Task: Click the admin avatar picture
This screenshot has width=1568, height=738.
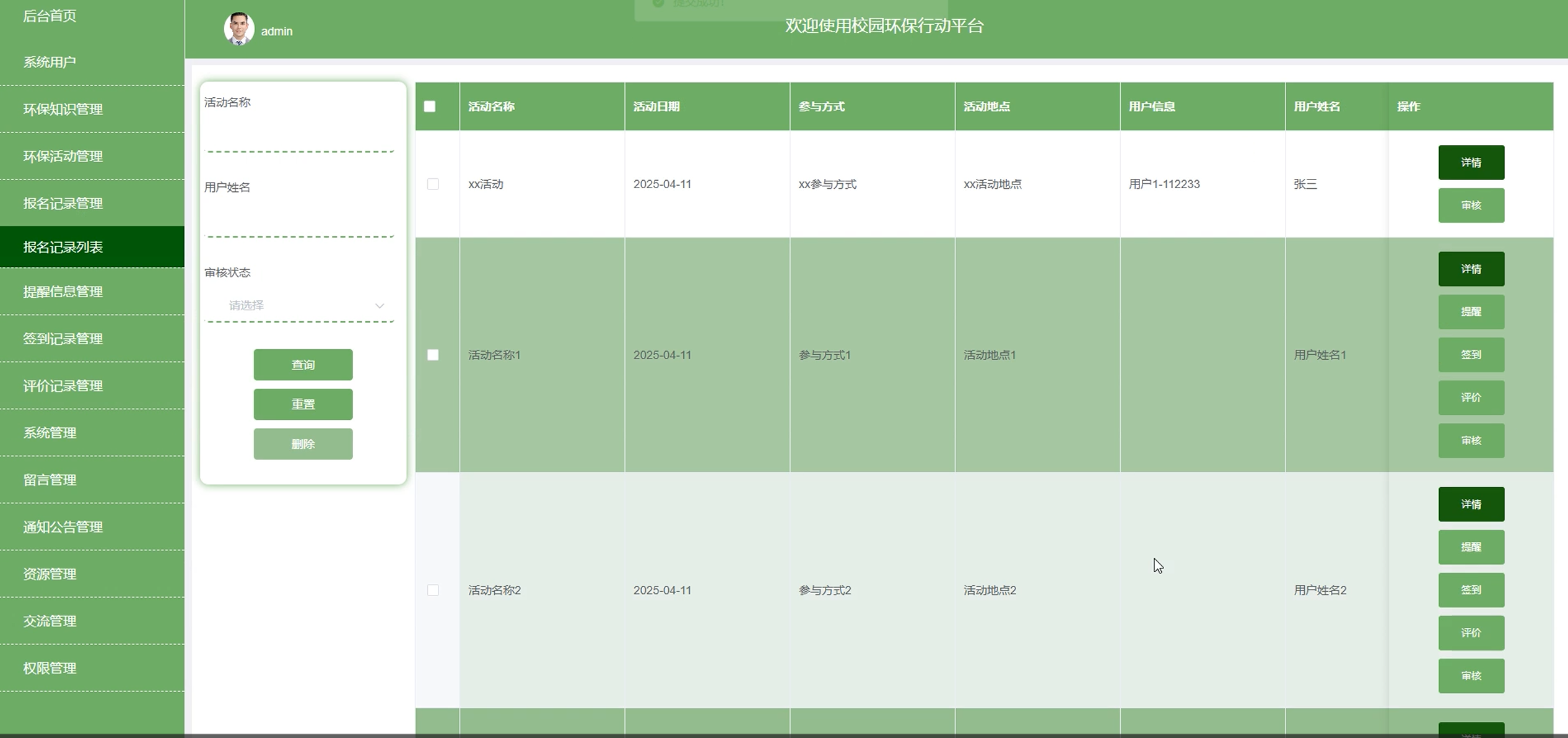Action: (x=238, y=29)
